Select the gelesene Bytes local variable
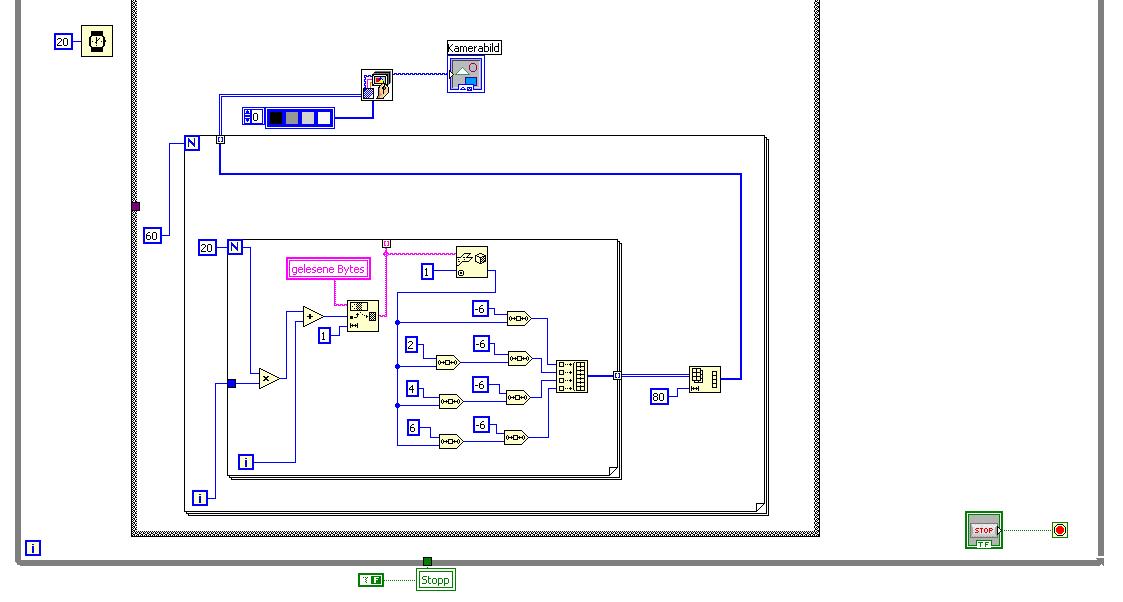 coord(329,269)
